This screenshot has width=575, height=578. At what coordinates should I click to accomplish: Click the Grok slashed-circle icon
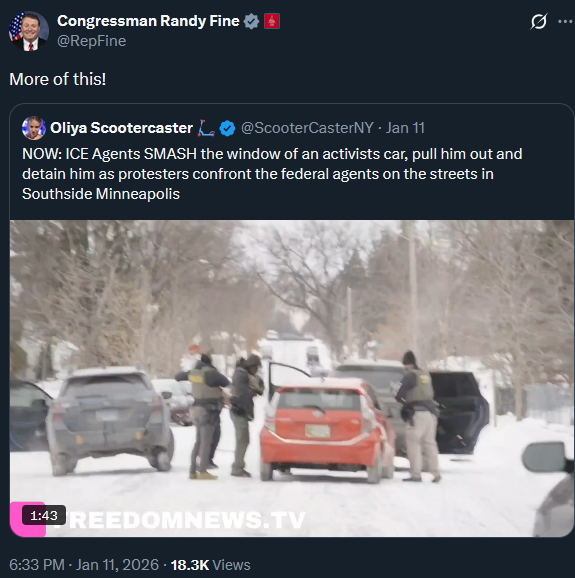coord(539,21)
